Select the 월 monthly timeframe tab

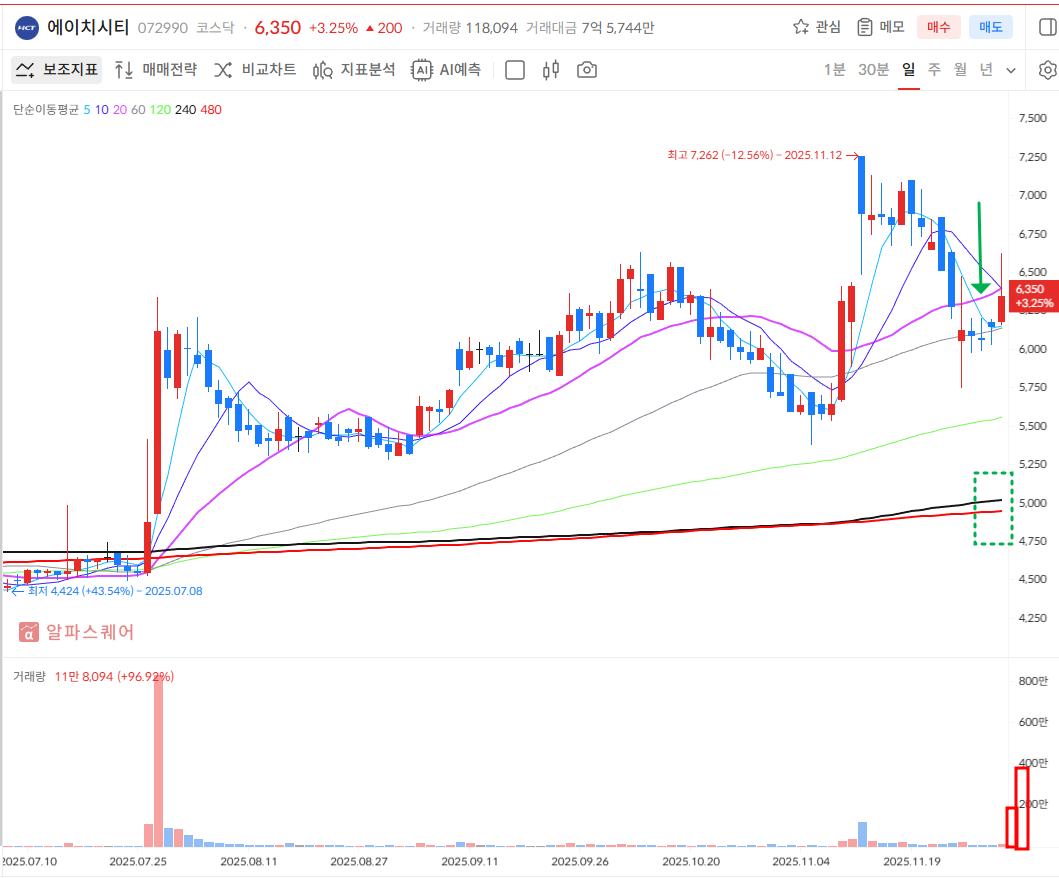(960, 70)
